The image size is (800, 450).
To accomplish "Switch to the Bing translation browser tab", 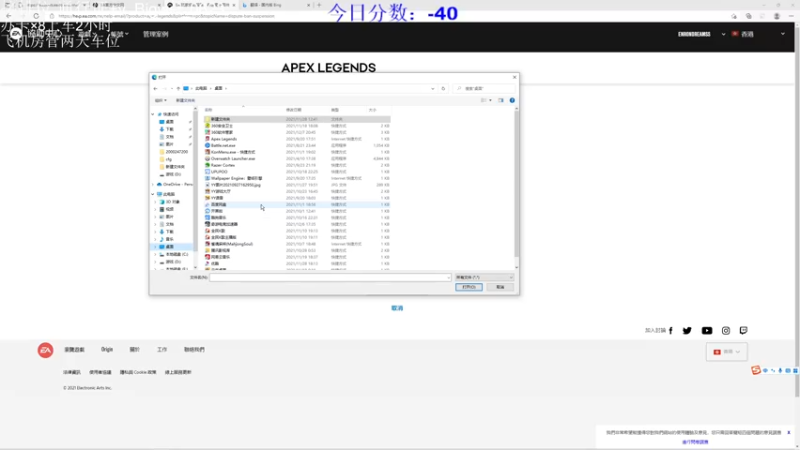I will pos(276,5).
